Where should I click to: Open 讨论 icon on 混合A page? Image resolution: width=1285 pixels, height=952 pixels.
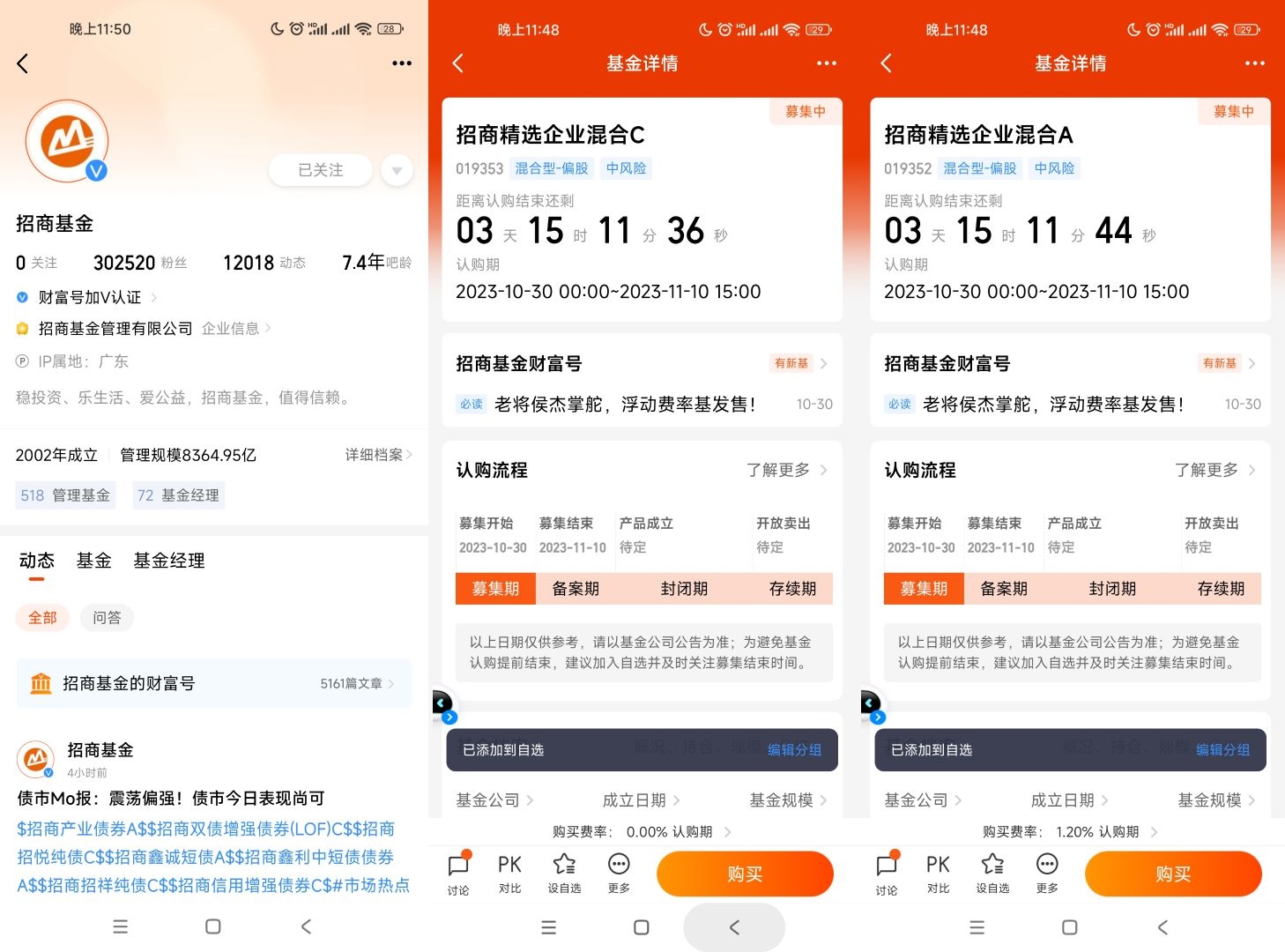click(887, 874)
